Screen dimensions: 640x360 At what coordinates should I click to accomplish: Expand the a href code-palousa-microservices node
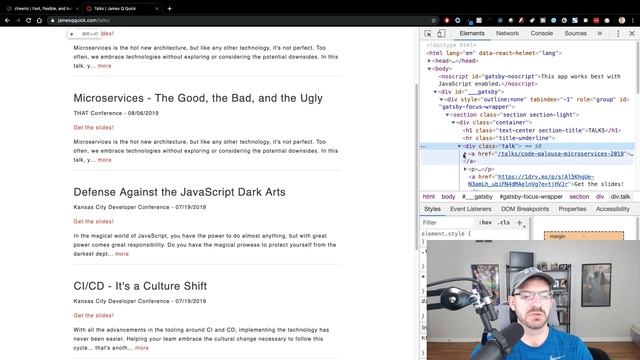[465, 154]
